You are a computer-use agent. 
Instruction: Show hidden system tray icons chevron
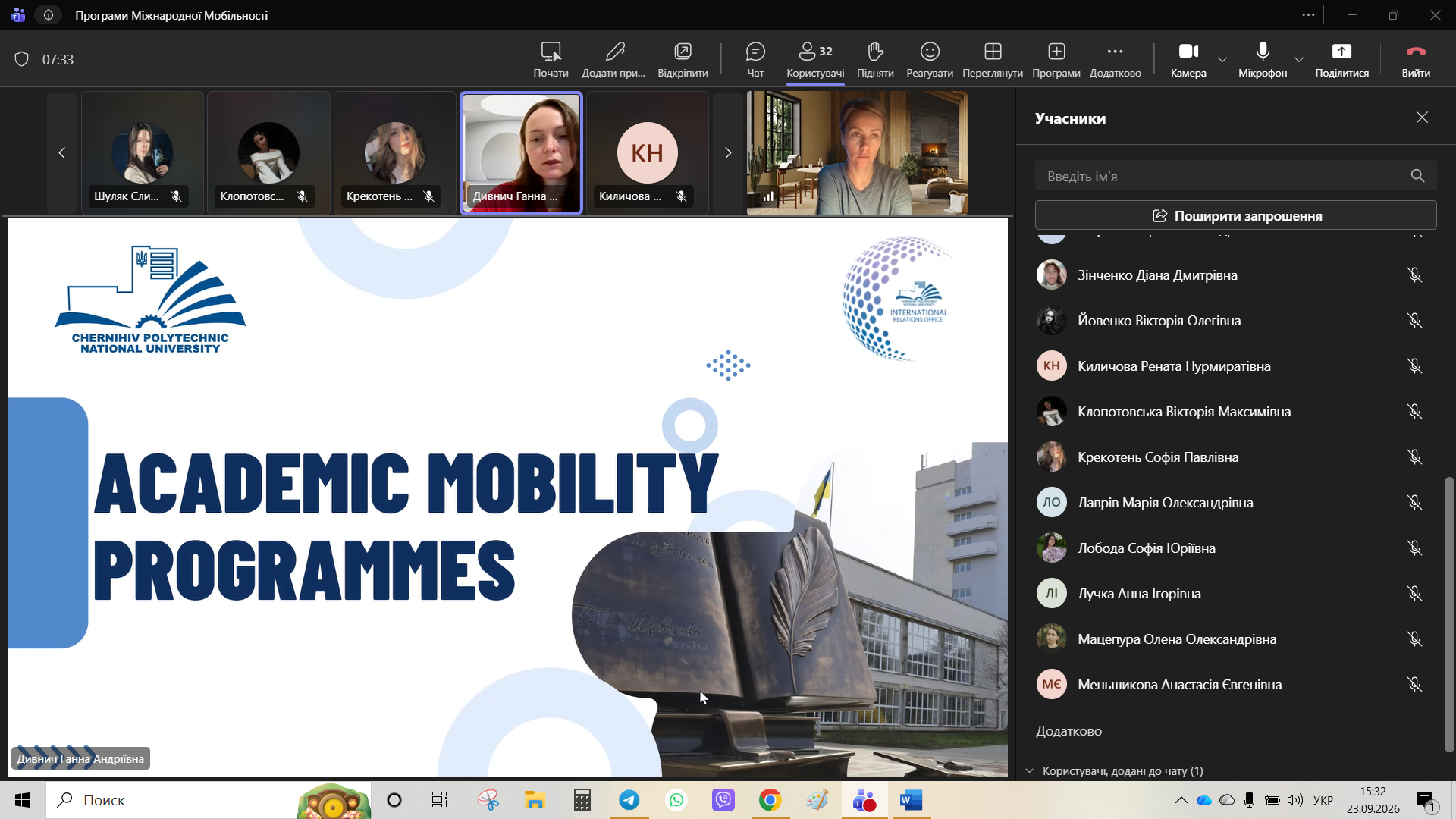(1181, 800)
